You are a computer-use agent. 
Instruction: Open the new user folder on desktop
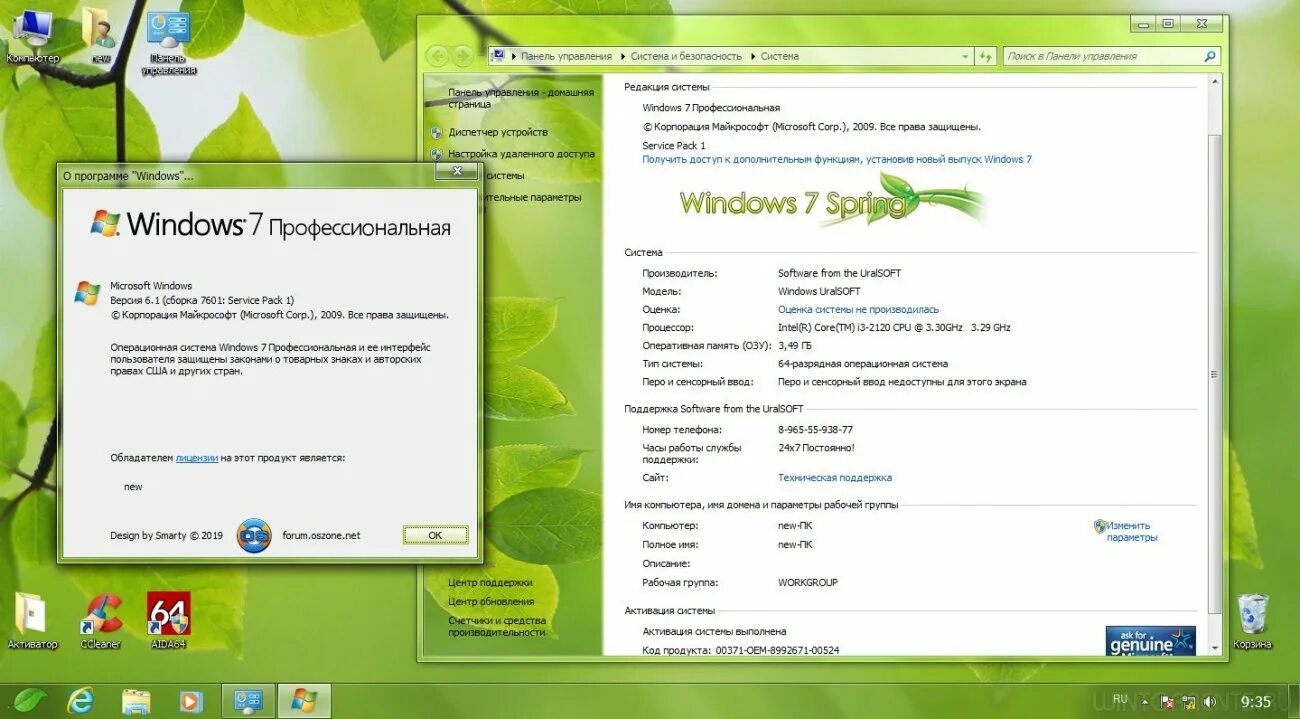99,35
